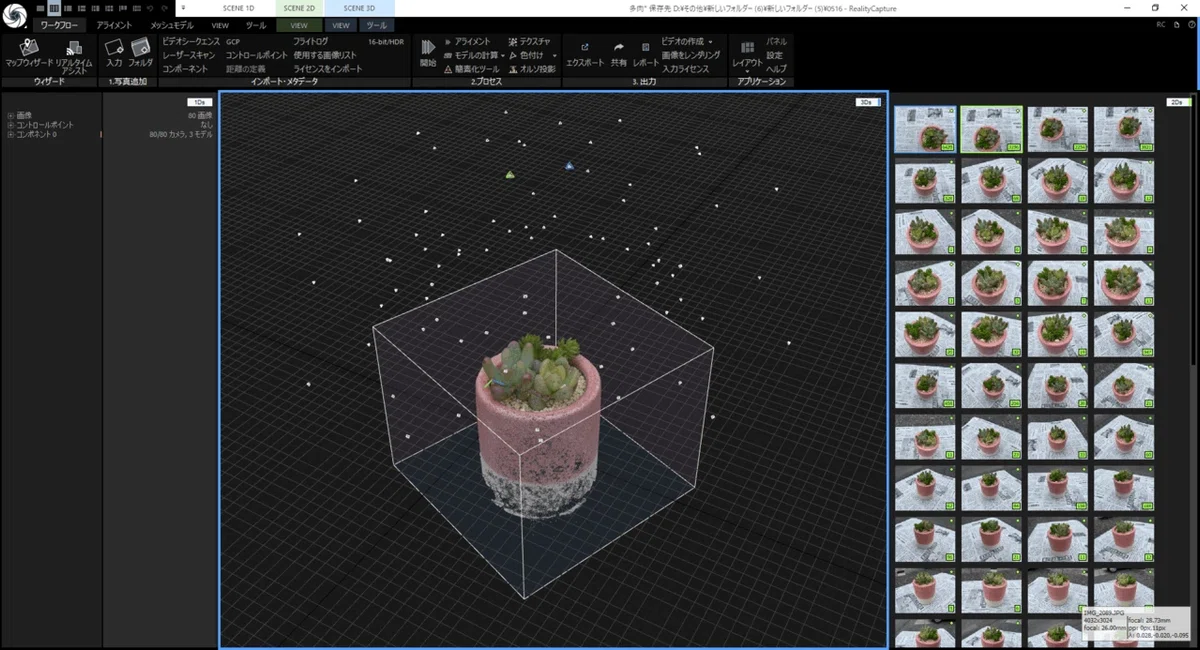Viewport: 1200px width, 650px height.
Task: Expand the 画像 (Images) tree node
Action: pyautogui.click(x=10, y=116)
